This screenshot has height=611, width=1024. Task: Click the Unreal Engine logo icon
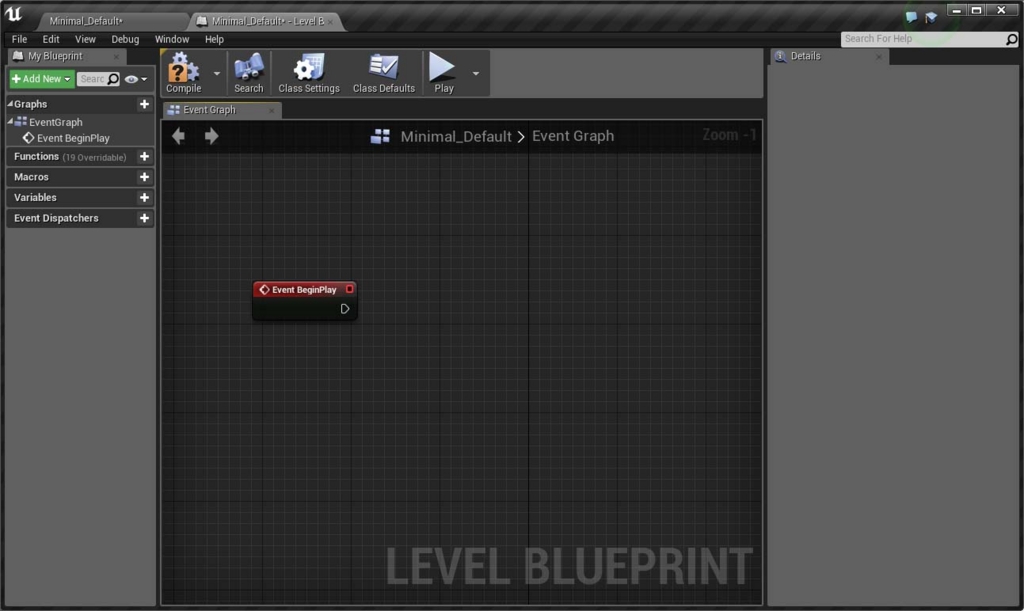tap(14, 14)
